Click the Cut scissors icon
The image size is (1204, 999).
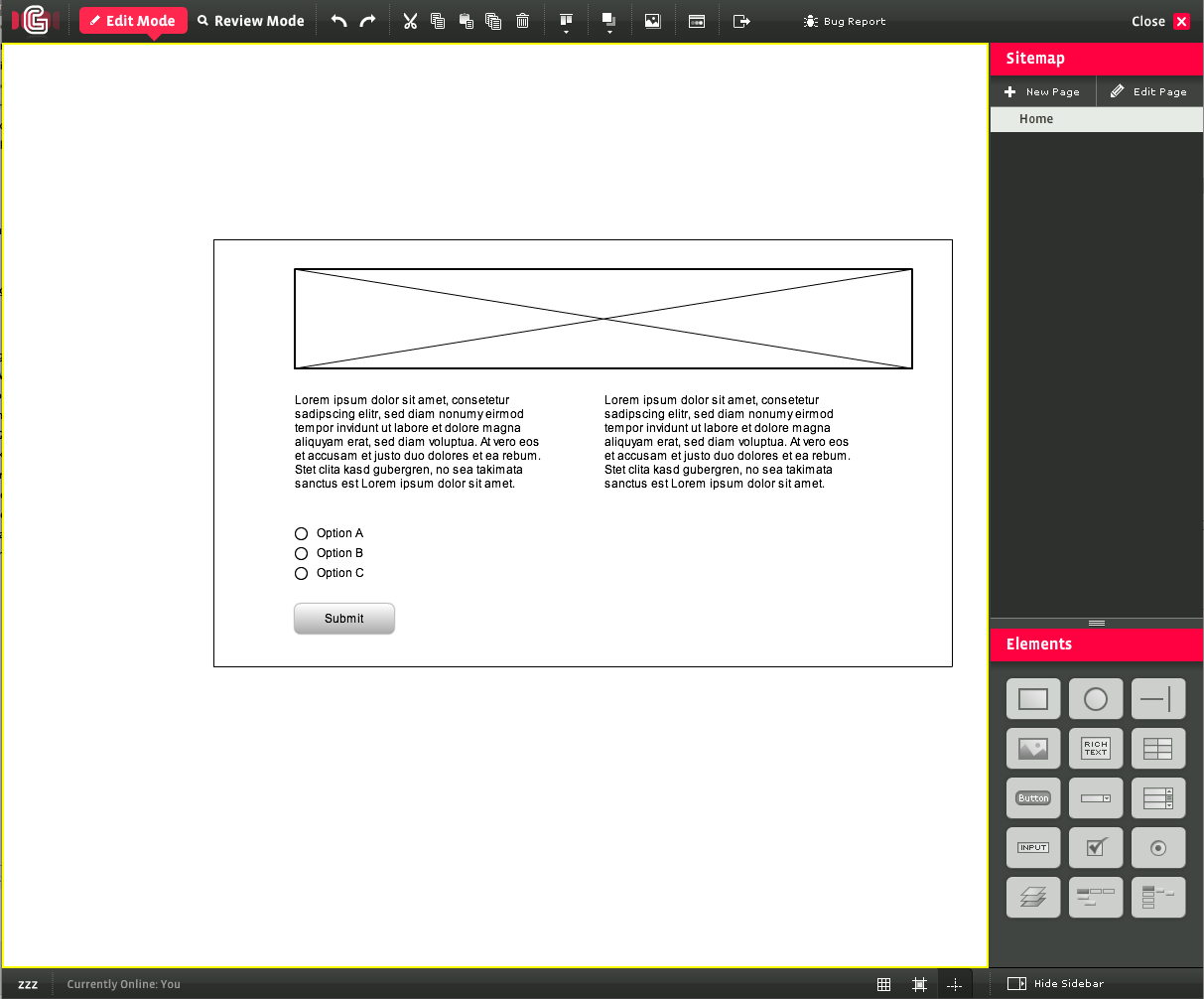(x=410, y=21)
